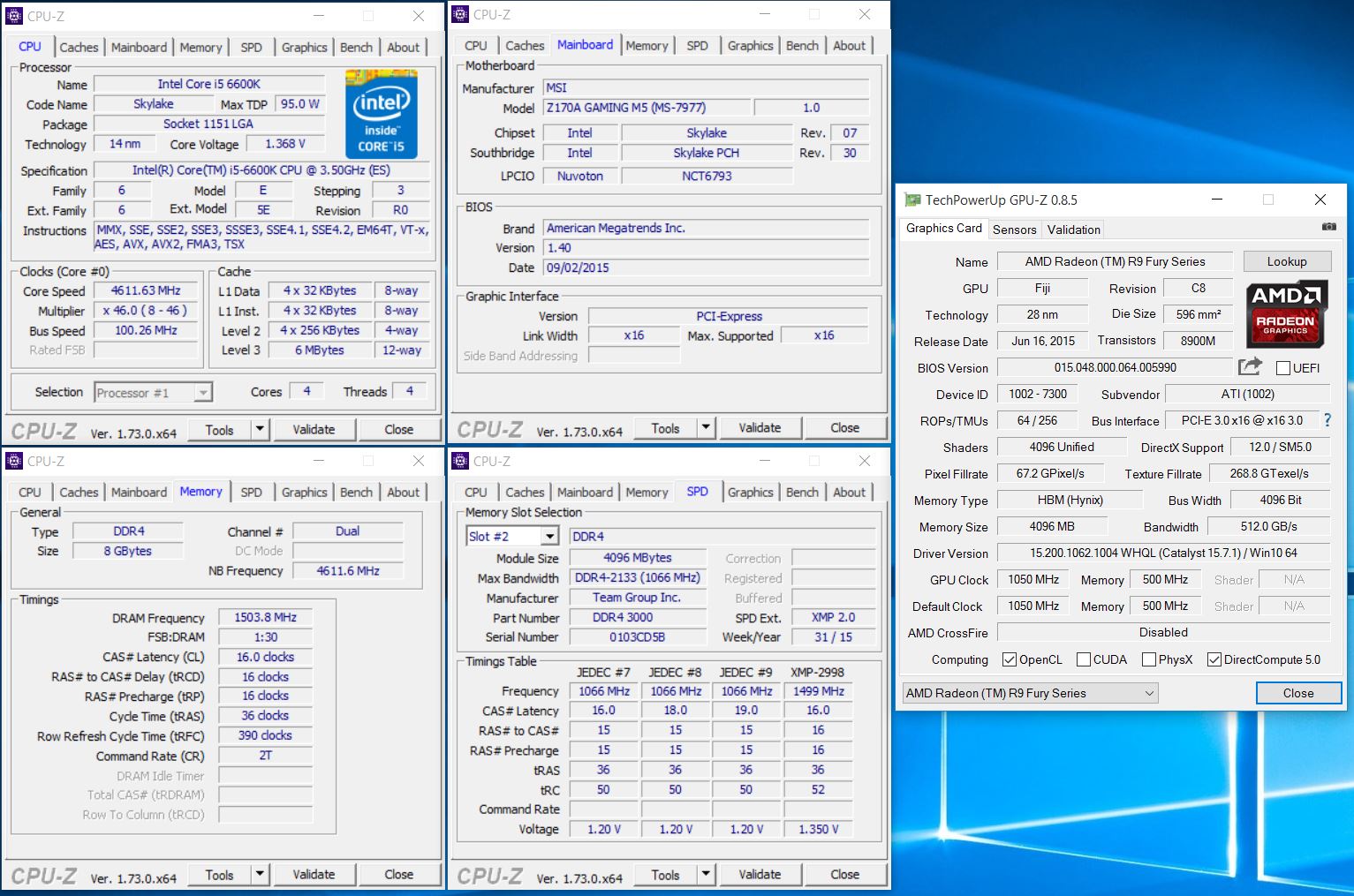Click the GPU-Z title bar app icon
This screenshot has height=896, width=1354.
click(912, 200)
